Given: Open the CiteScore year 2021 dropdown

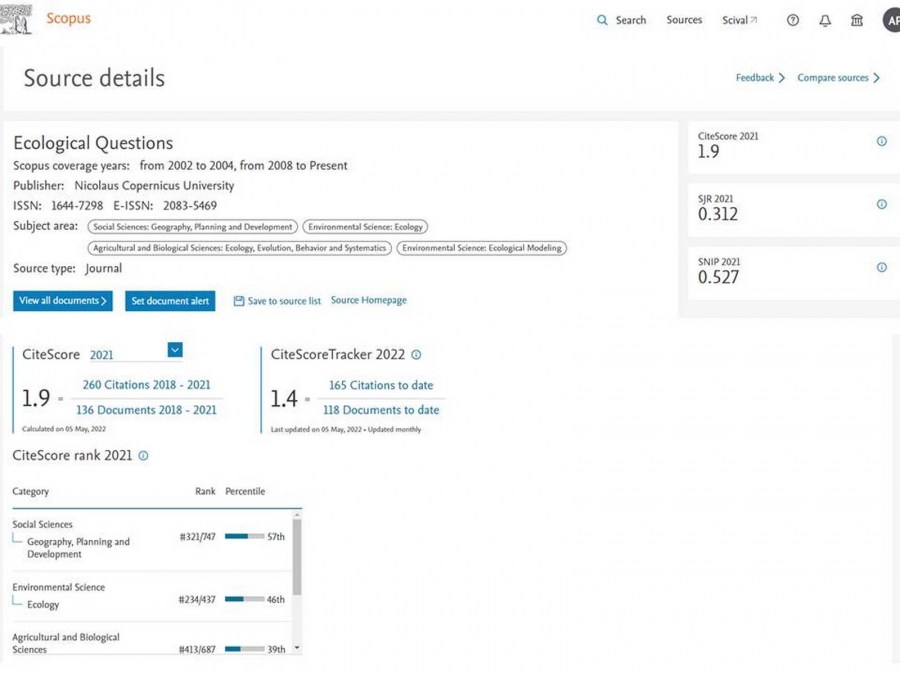Looking at the screenshot, I should (174, 350).
